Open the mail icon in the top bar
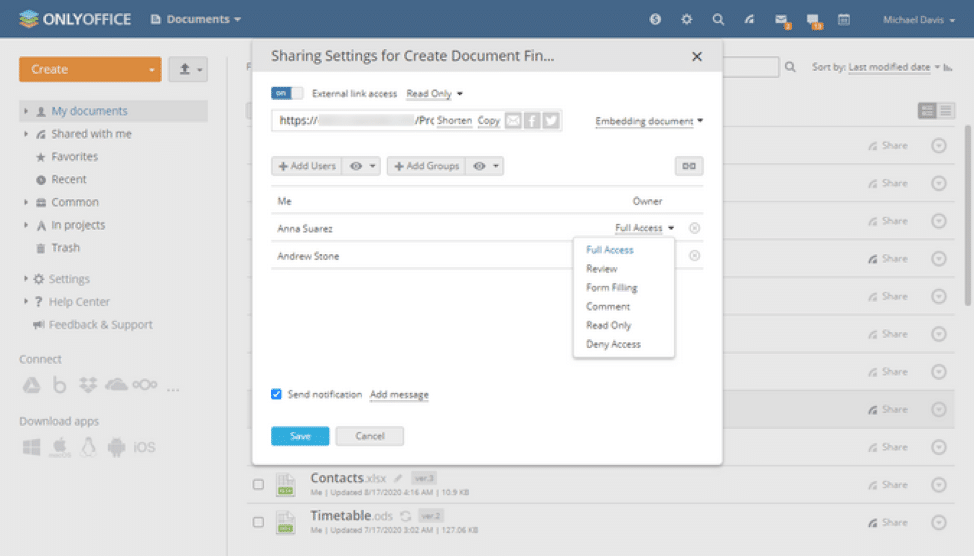Image resolution: width=974 pixels, height=556 pixels. pos(781,20)
